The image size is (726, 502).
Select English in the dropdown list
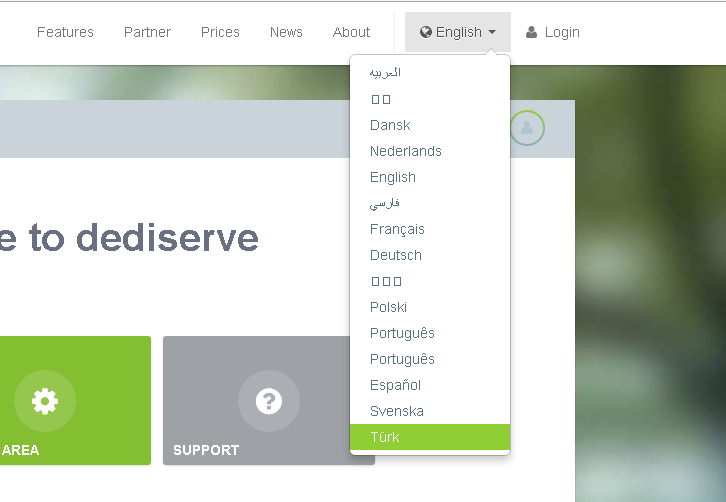(x=430, y=177)
